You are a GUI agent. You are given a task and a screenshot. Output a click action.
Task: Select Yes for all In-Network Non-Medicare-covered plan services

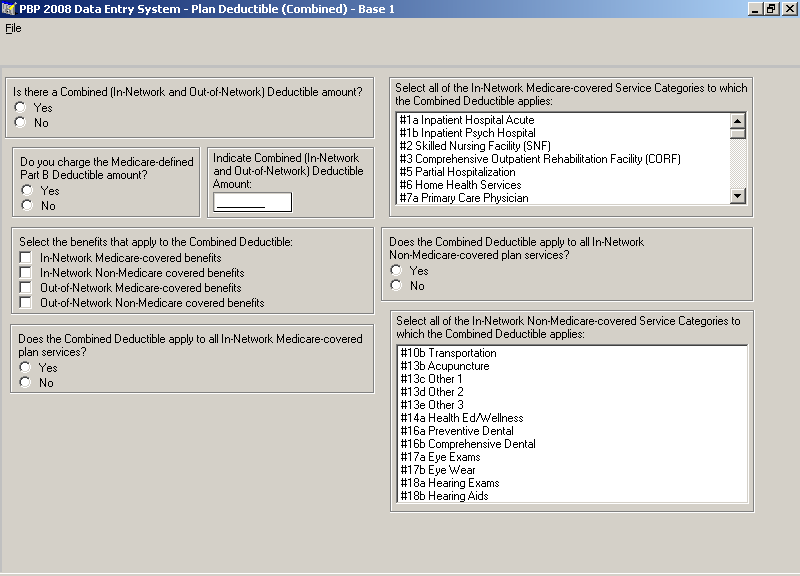tap(396, 270)
